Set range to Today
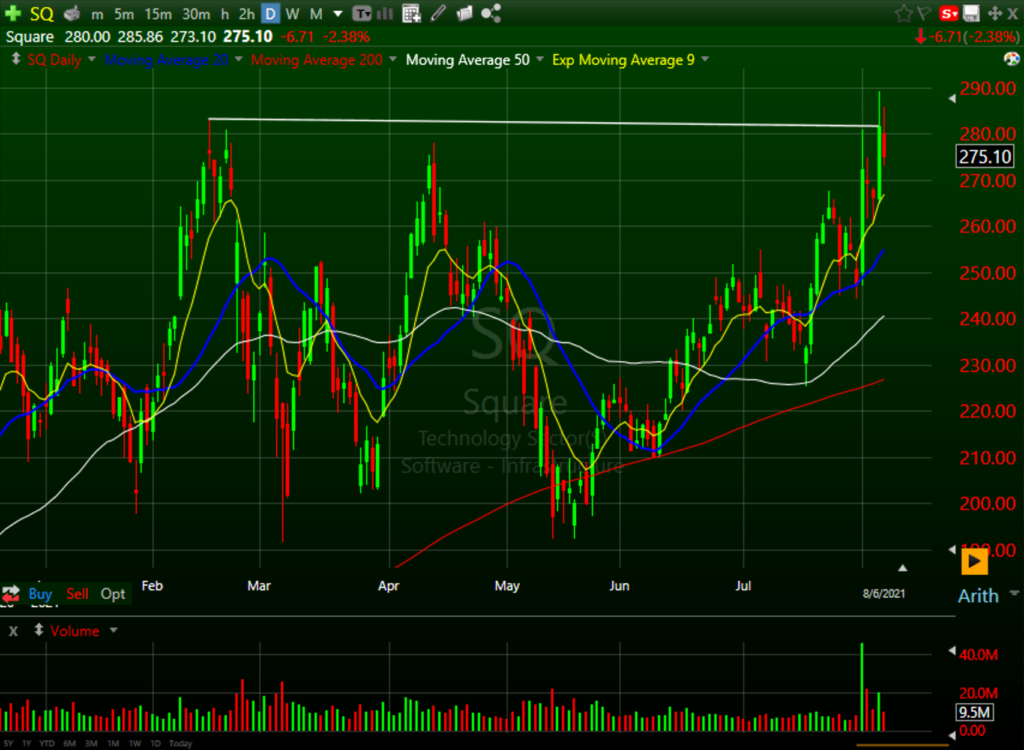This screenshot has width=1024, height=750. pyautogui.click(x=180, y=743)
